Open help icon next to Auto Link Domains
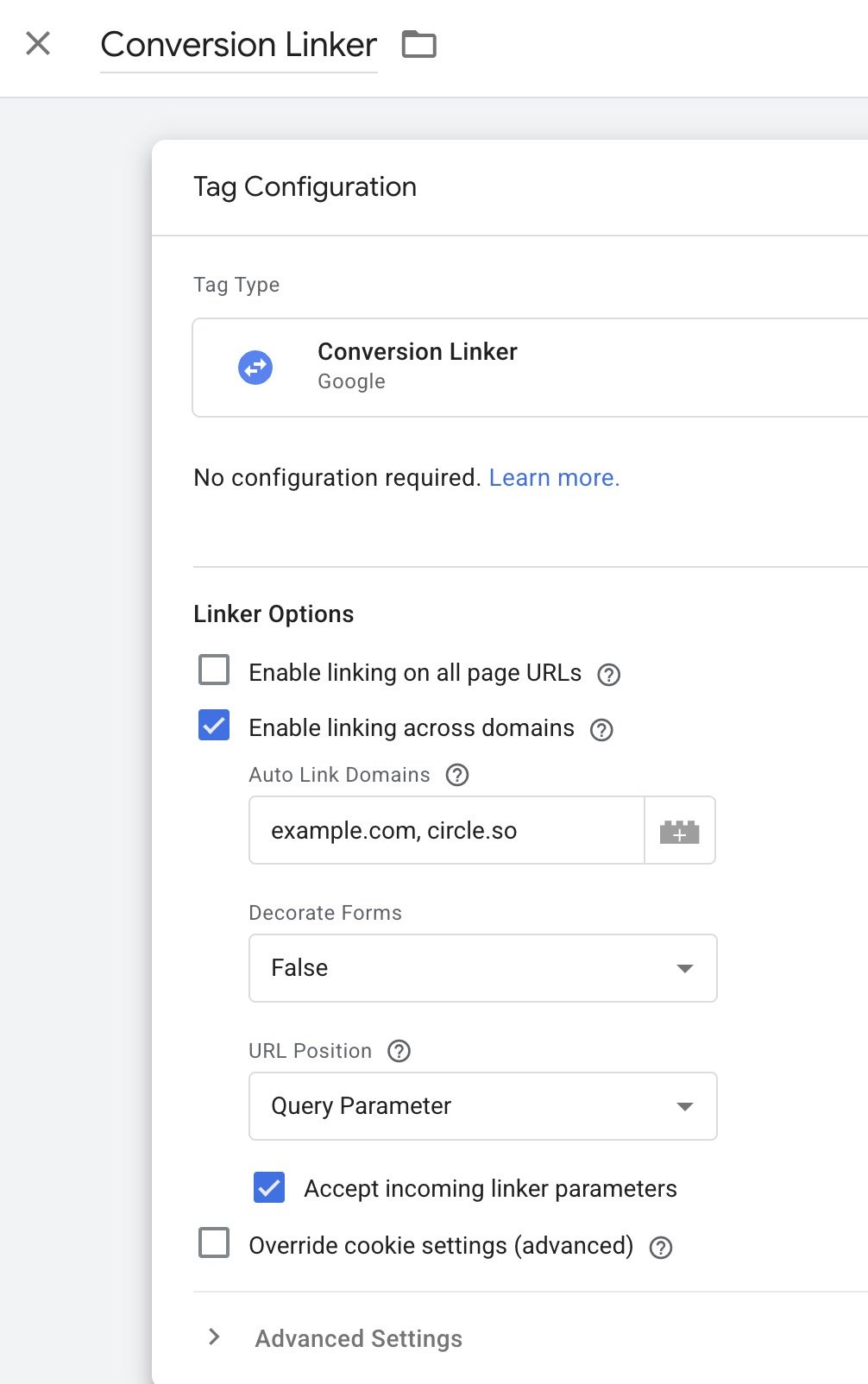The width and height of the screenshot is (868, 1384). point(457,775)
